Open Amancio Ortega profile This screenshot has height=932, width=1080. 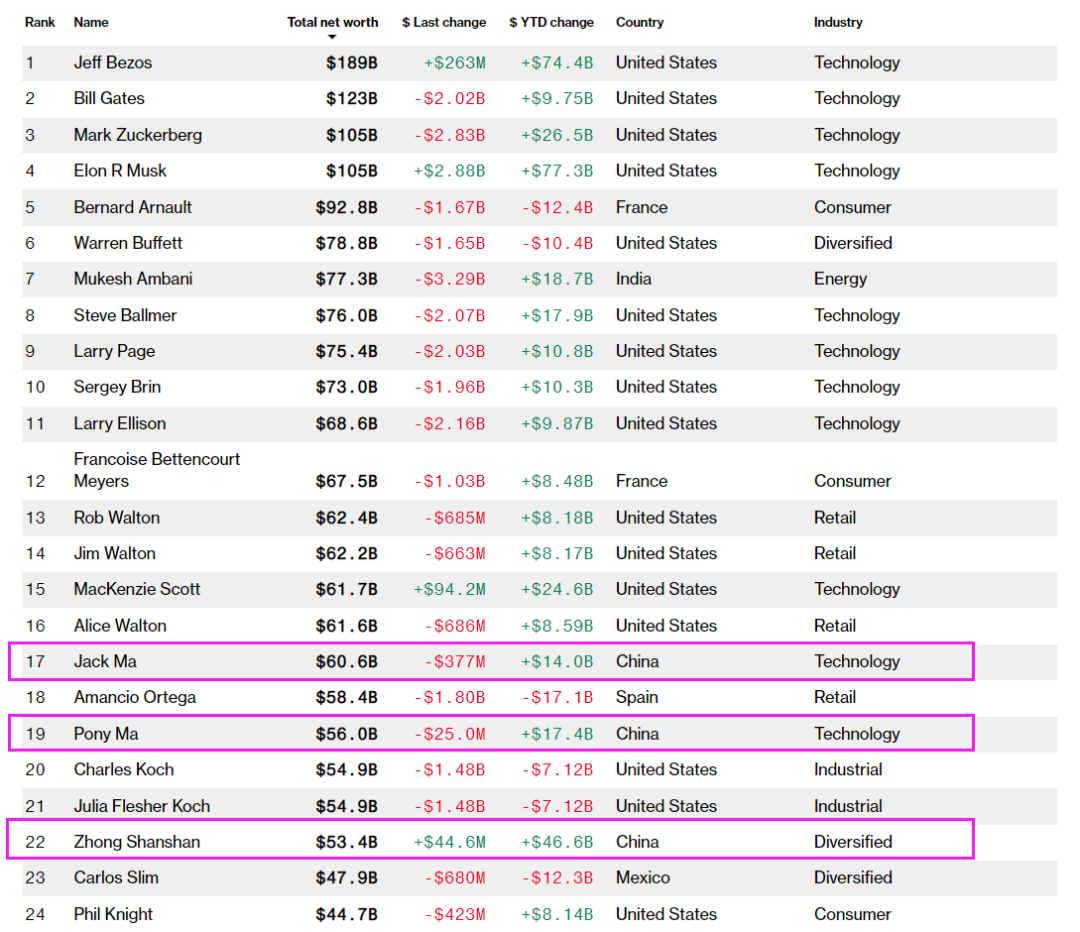(x=134, y=698)
